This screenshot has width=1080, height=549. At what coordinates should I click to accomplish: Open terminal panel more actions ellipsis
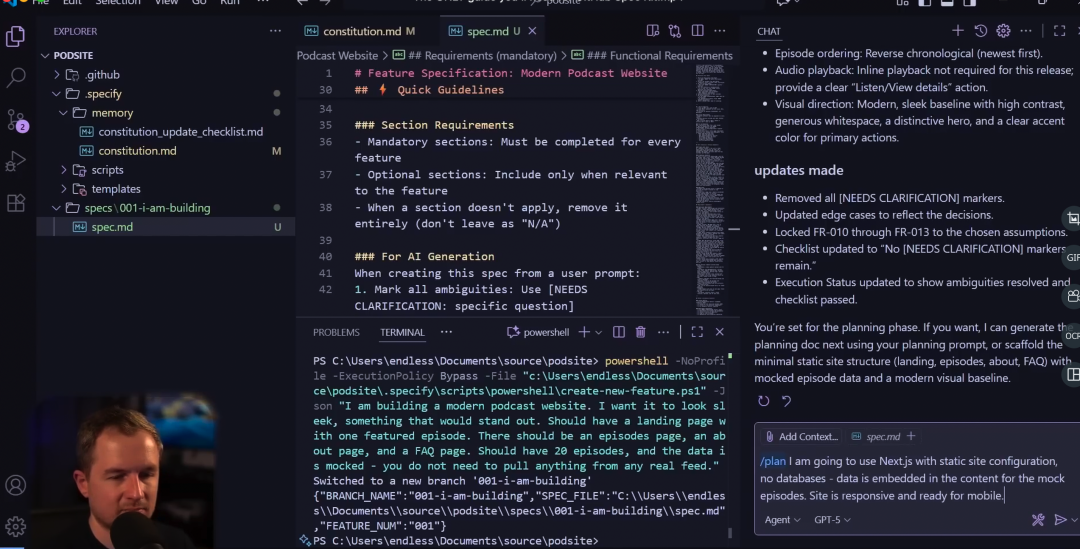tap(663, 332)
